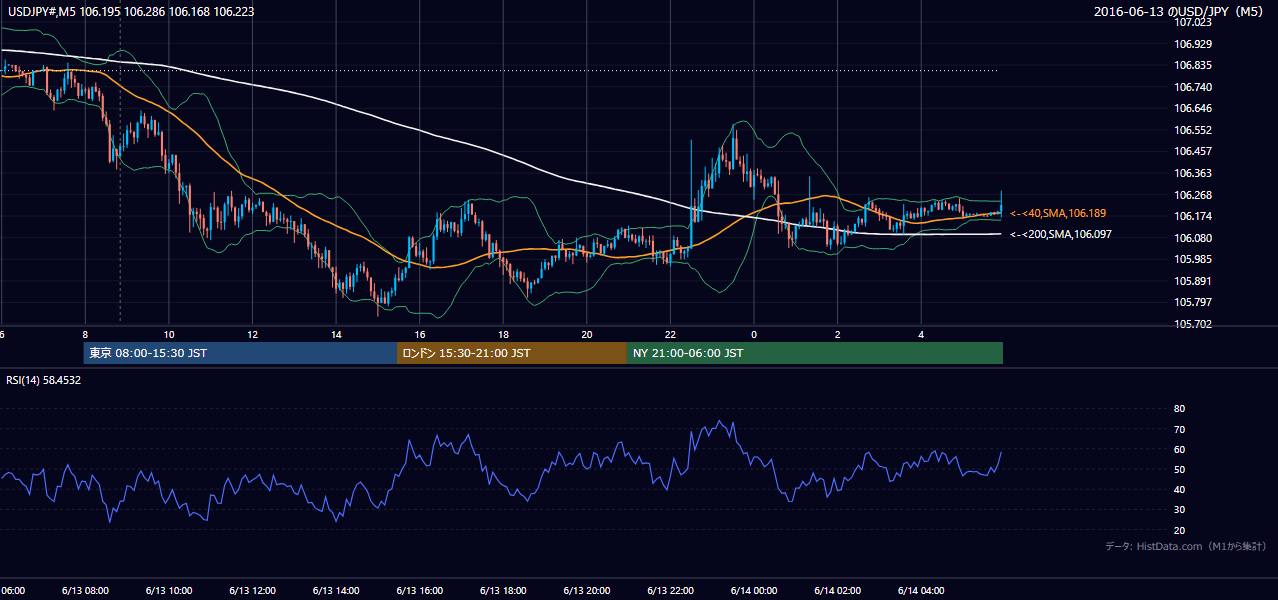1278x600 pixels.
Task: Click the 106.268 price axis label
Action: (1193, 195)
